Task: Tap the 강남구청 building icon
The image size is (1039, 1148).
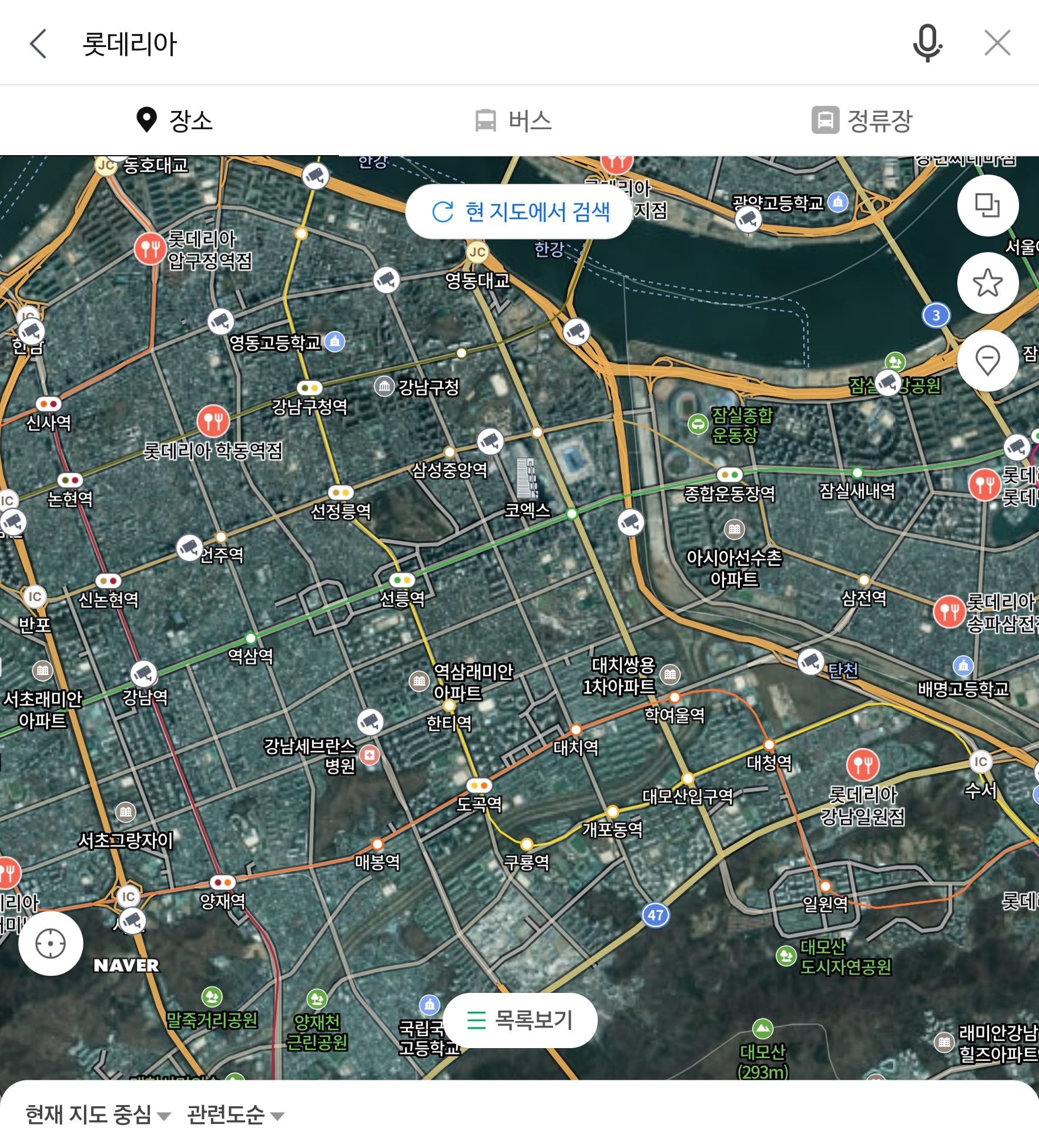Action: coord(384,386)
